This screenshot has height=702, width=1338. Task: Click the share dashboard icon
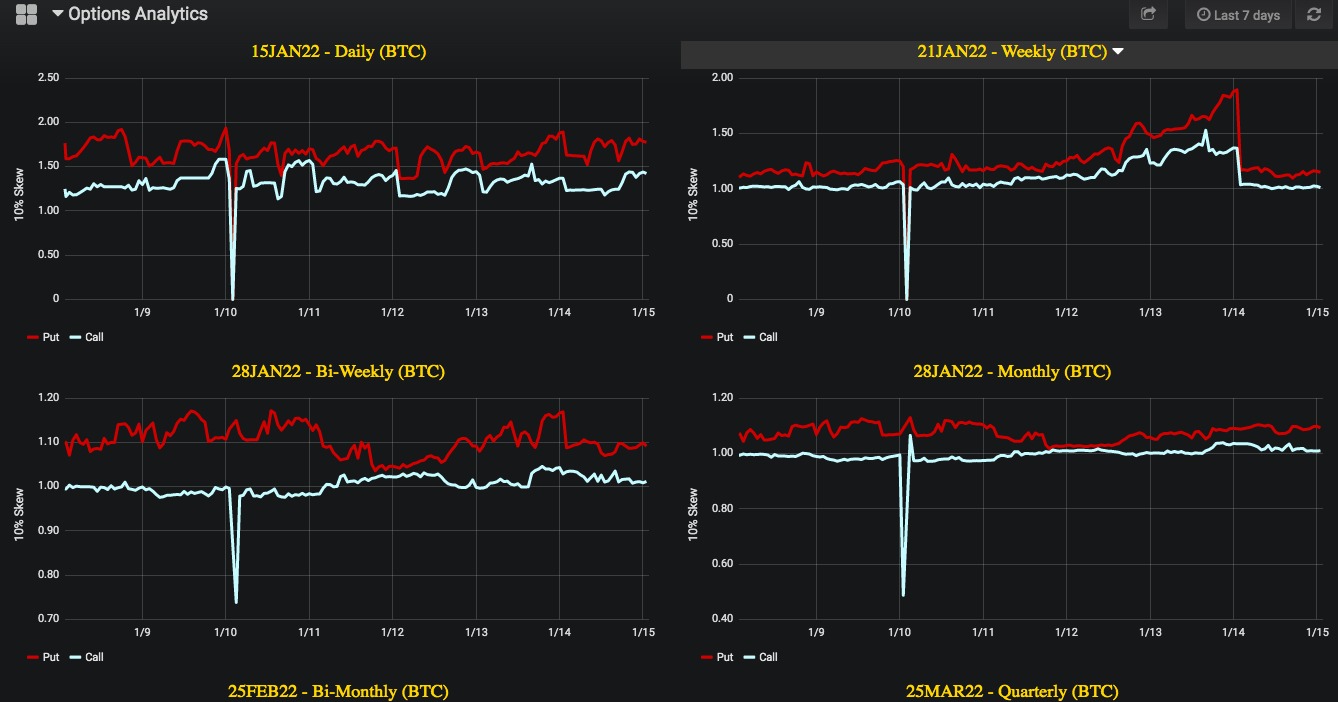1148,14
